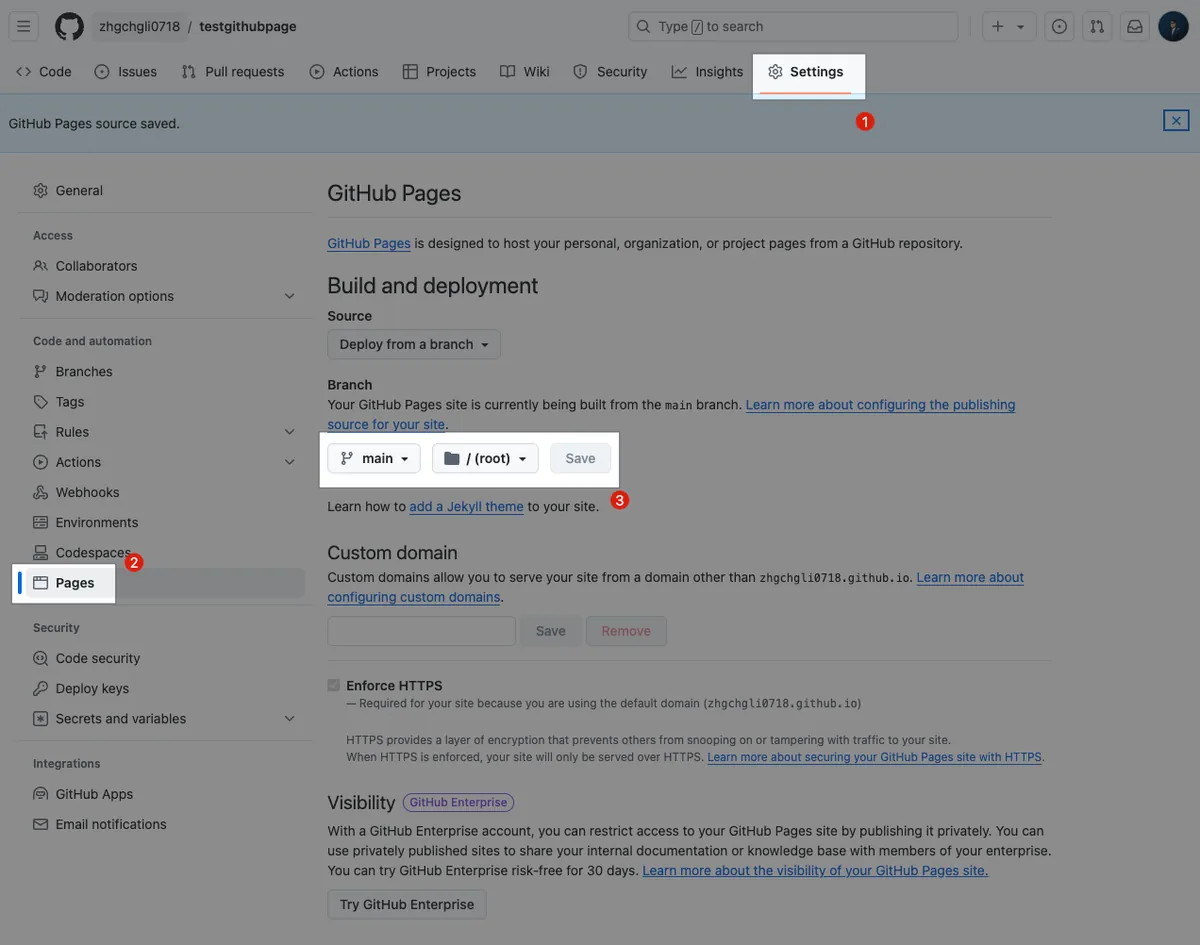The image size is (1200, 945).
Task: Toggle the Enforce HTTPS checkbox
Action: coord(334,686)
